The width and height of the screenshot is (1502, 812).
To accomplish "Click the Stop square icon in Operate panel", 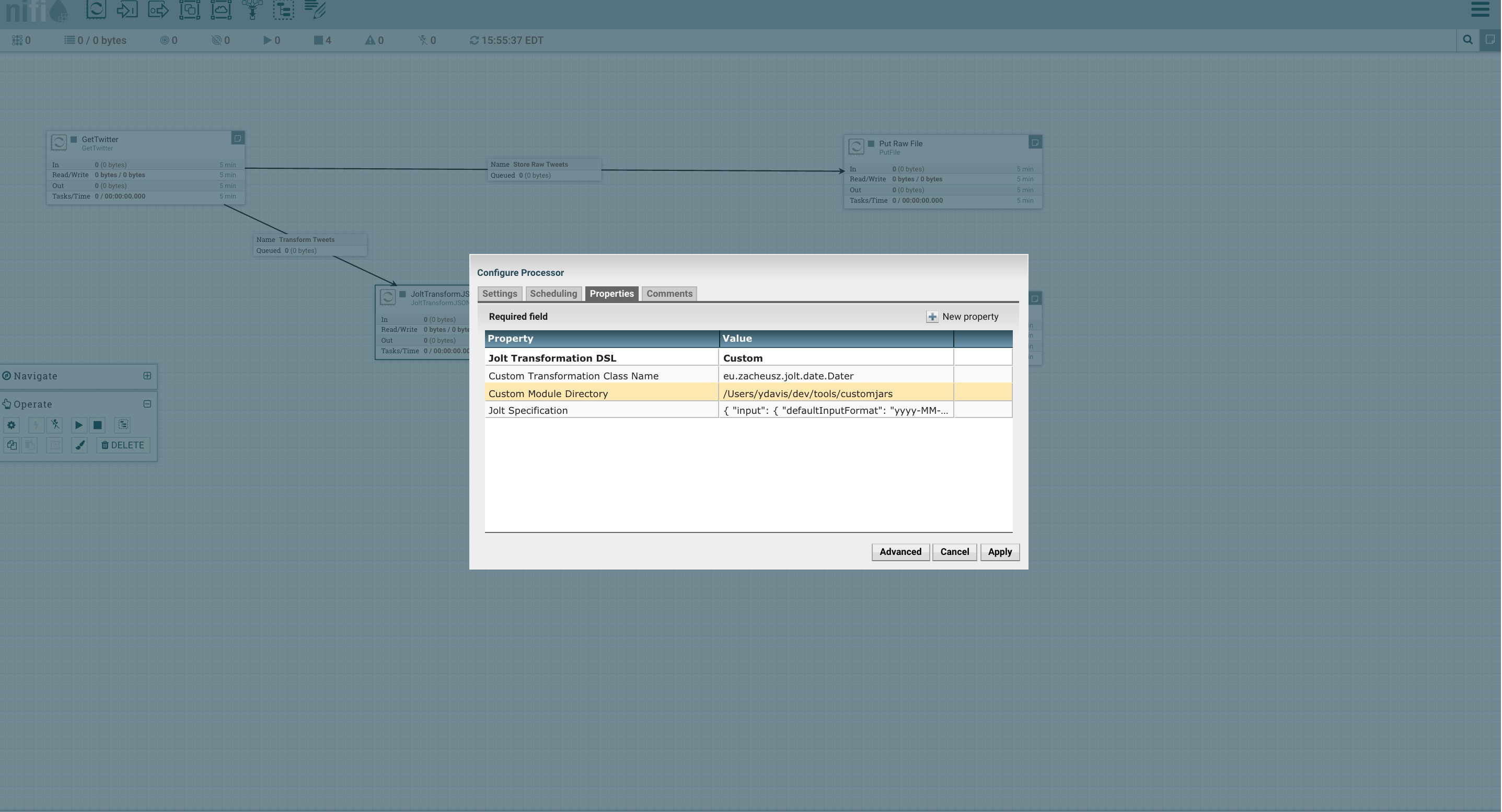I will click(x=98, y=425).
